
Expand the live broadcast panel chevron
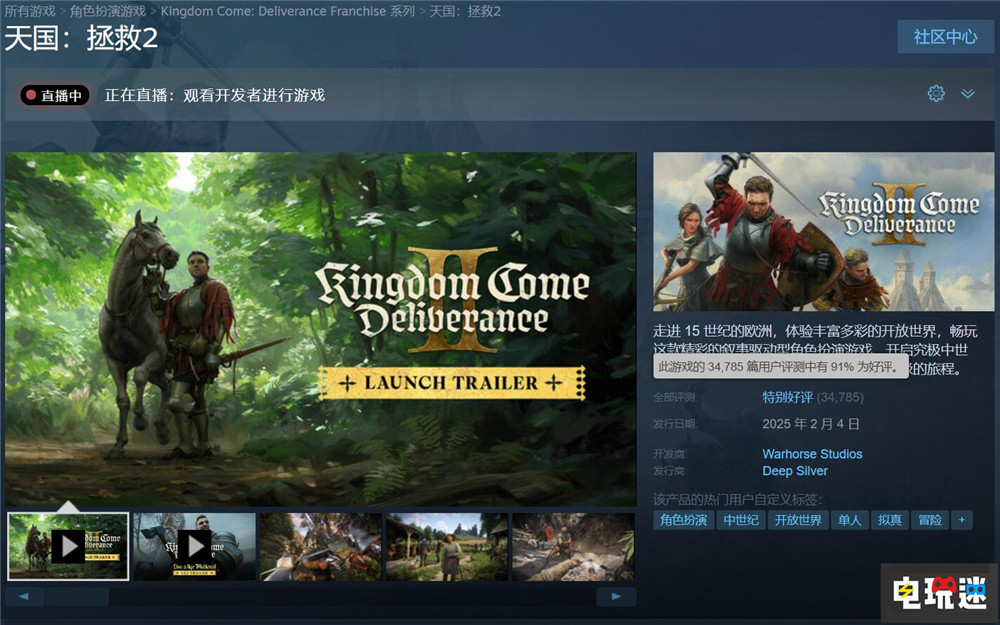click(967, 93)
